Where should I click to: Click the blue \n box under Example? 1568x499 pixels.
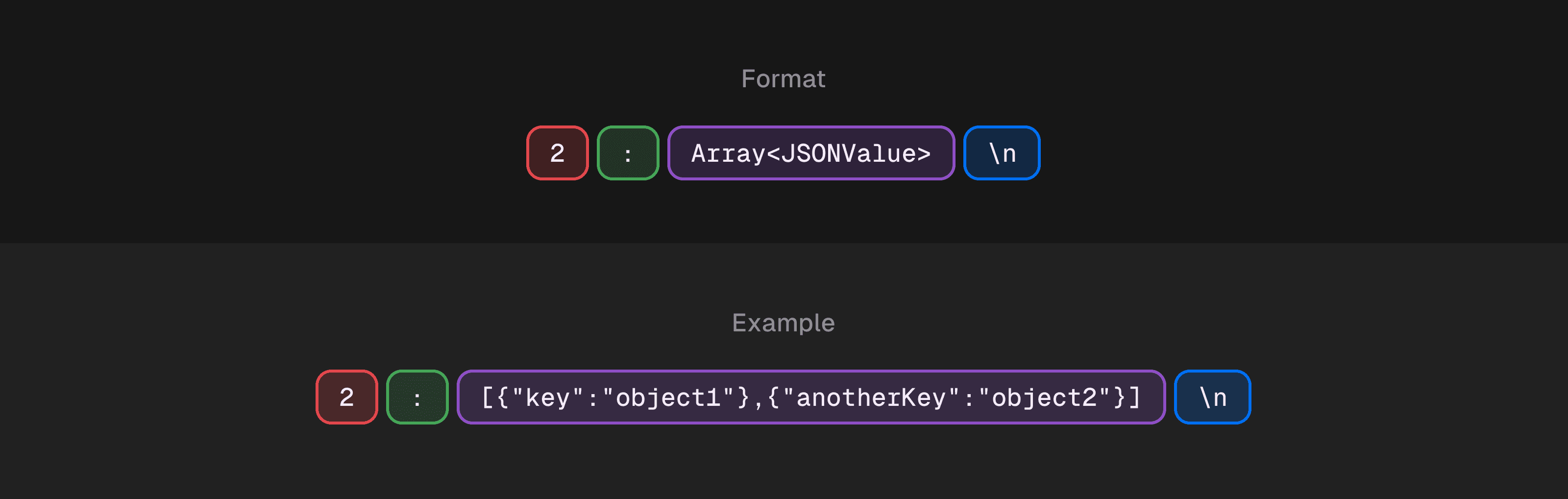click(x=1212, y=397)
